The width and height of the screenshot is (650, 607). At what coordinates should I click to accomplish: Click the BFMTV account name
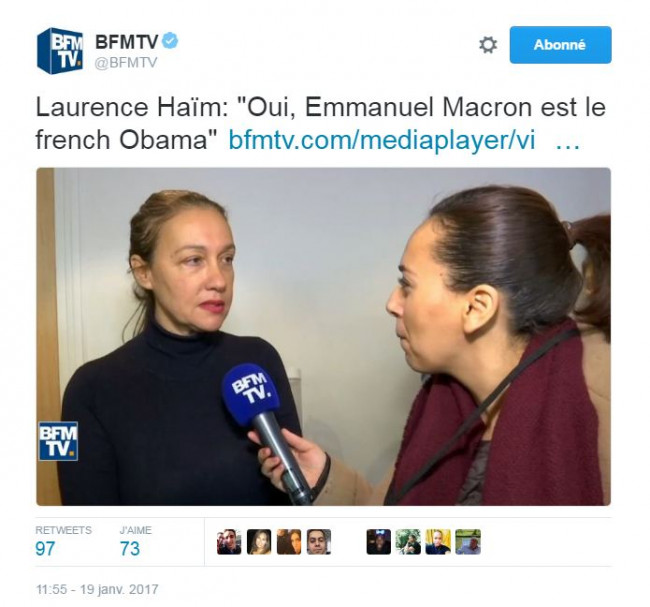tap(127, 41)
